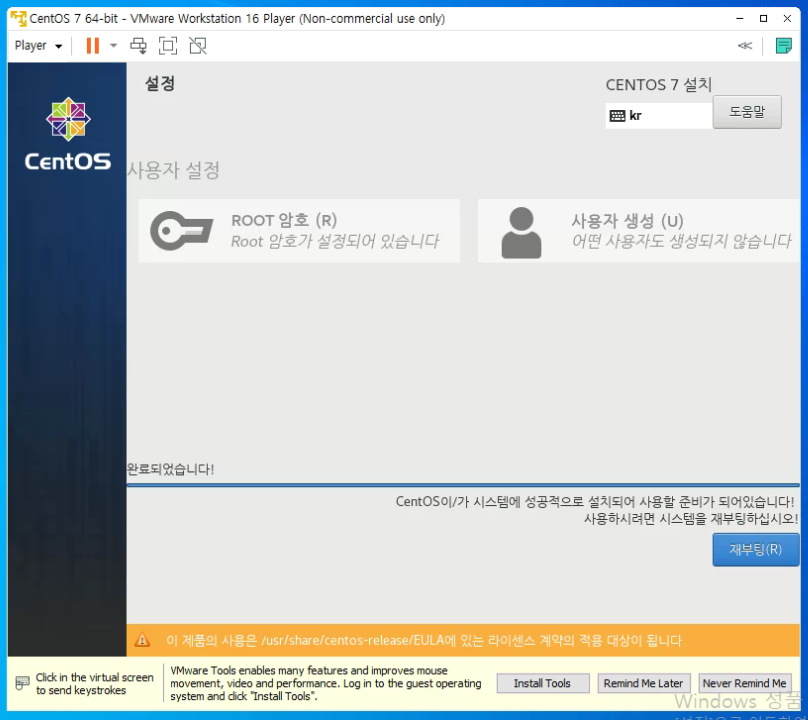Click the 사용자 설정 heading
Image resolution: width=808 pixels, height=720 pixels.
(174, 170)
